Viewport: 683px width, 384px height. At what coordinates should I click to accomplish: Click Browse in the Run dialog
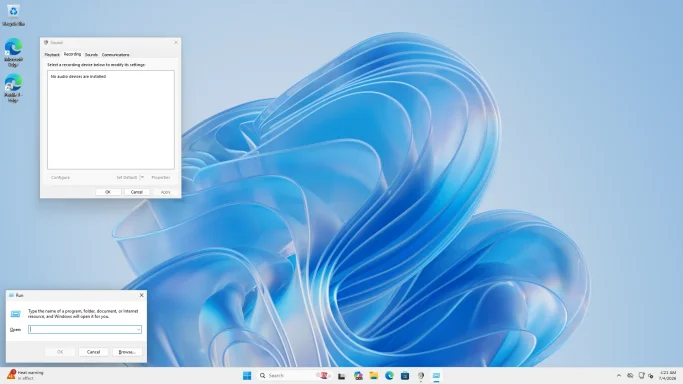[x=127, y=352]
